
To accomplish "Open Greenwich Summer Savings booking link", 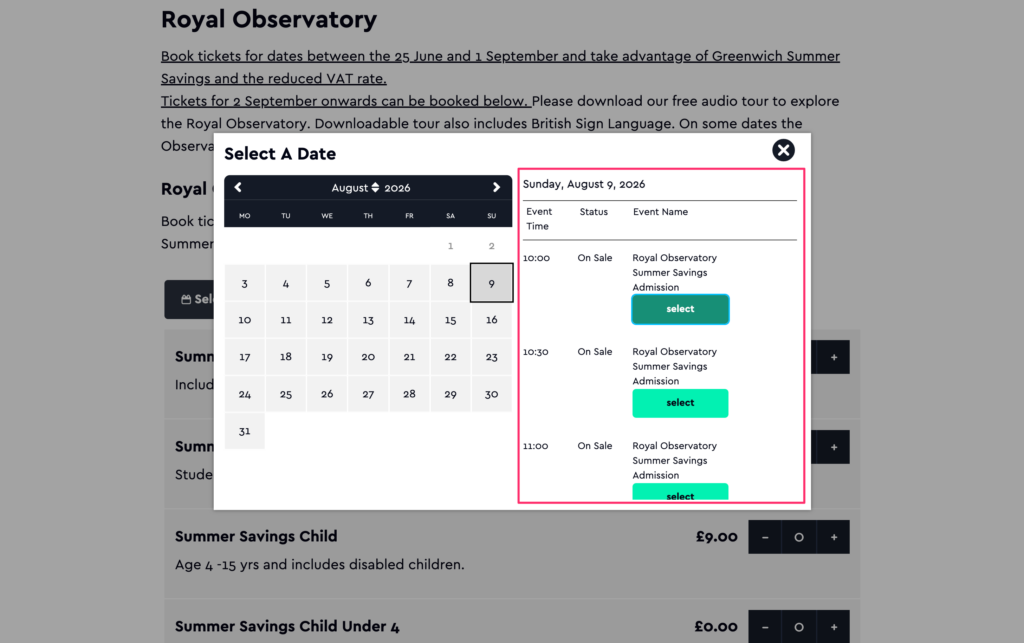I will (x=500, y=67).
